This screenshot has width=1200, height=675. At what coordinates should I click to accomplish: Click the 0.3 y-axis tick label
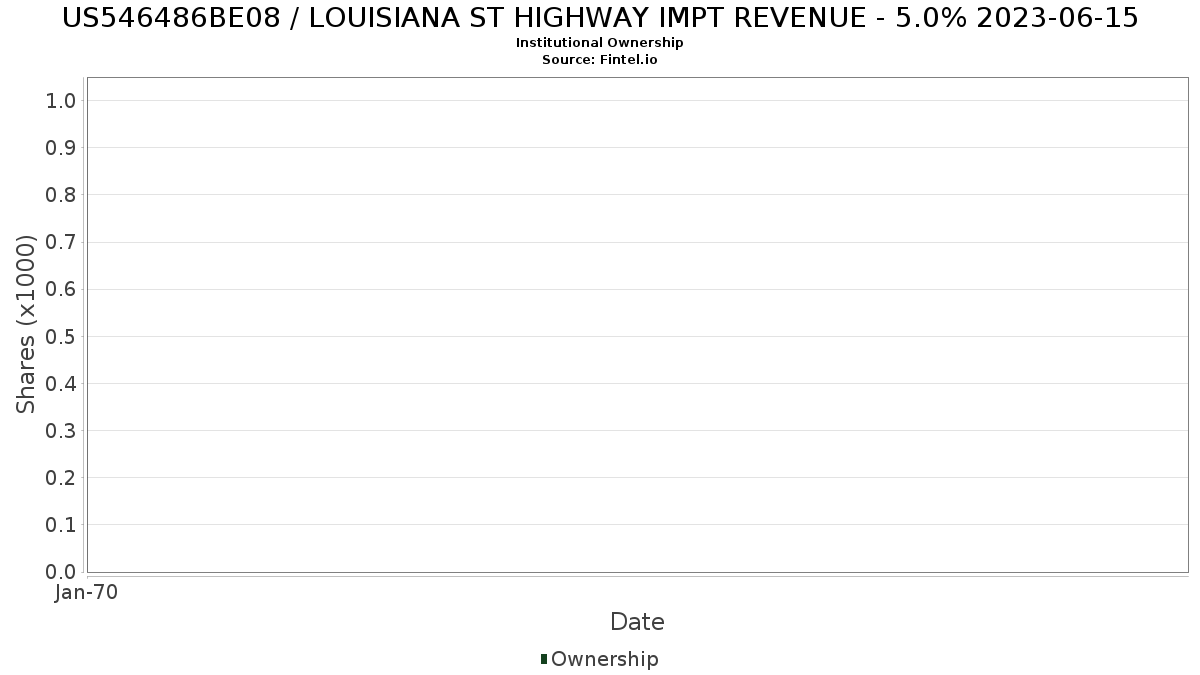pyautogui.click(x=61, y=430)
